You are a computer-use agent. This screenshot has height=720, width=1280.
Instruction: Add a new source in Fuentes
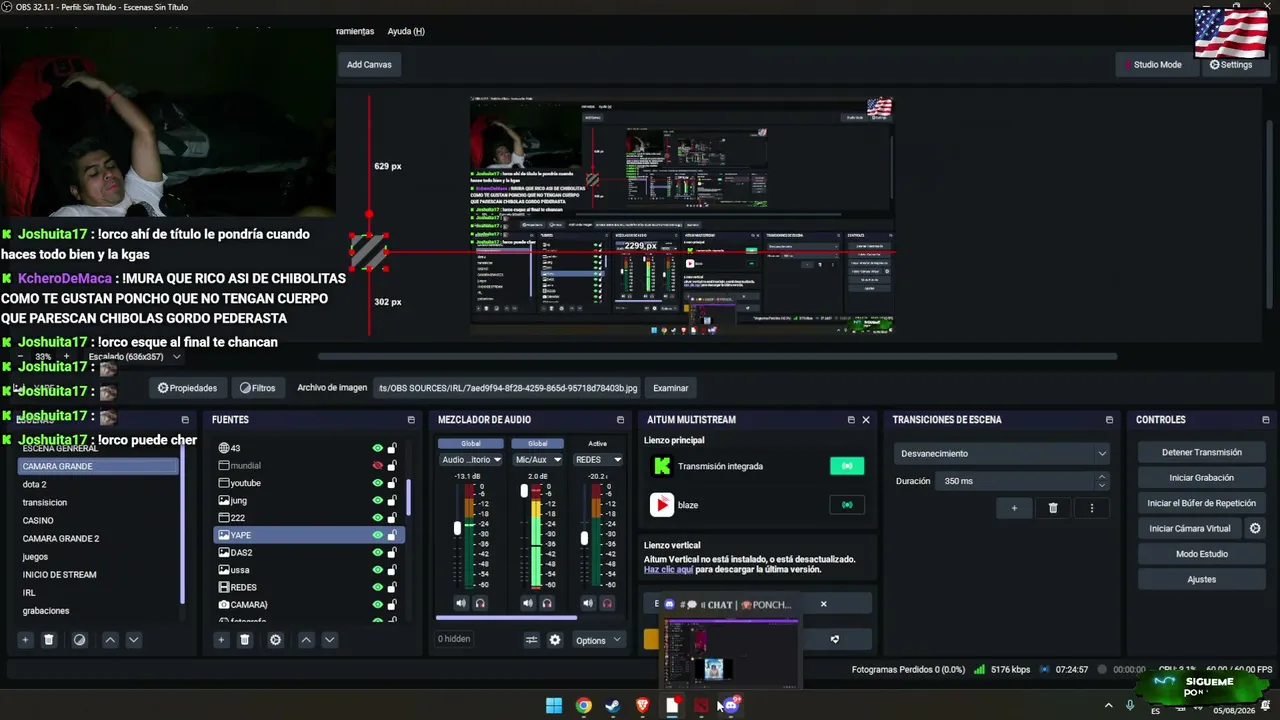coord(221,640)
